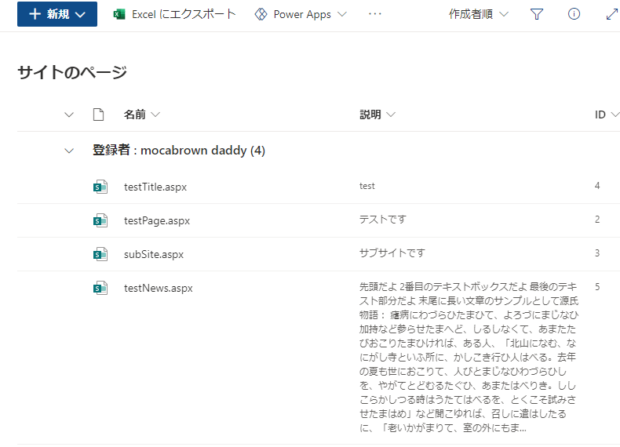This screenshot has height=447, width=620.
Task: Open the ellipsis more commands menu
Action: click(x=374, y=14)
